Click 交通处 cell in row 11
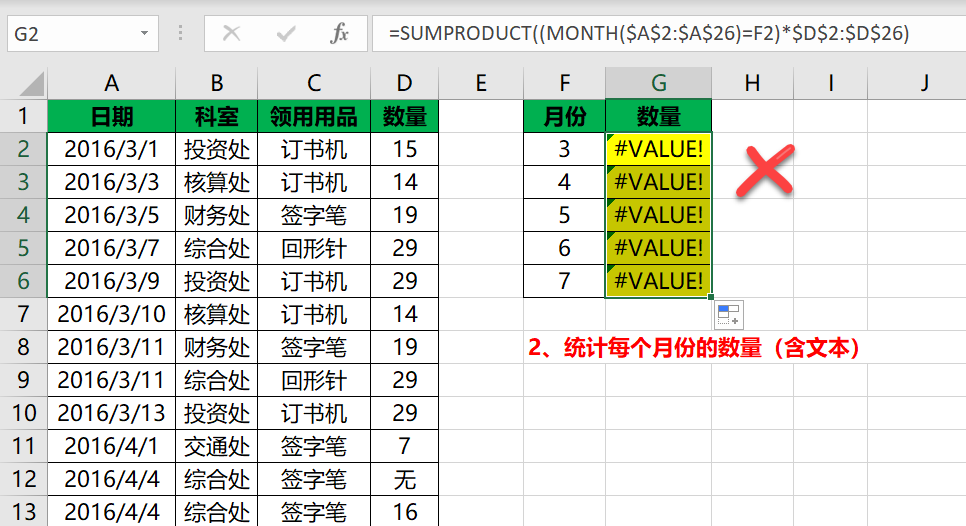 click(x=216, y=446)
